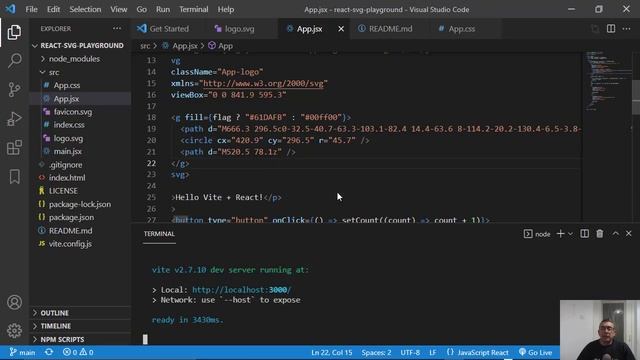Image resolution: width=640 pixels, height=360 pixels.
Task: Open package-lock.json file
Action: click(80, 204)
